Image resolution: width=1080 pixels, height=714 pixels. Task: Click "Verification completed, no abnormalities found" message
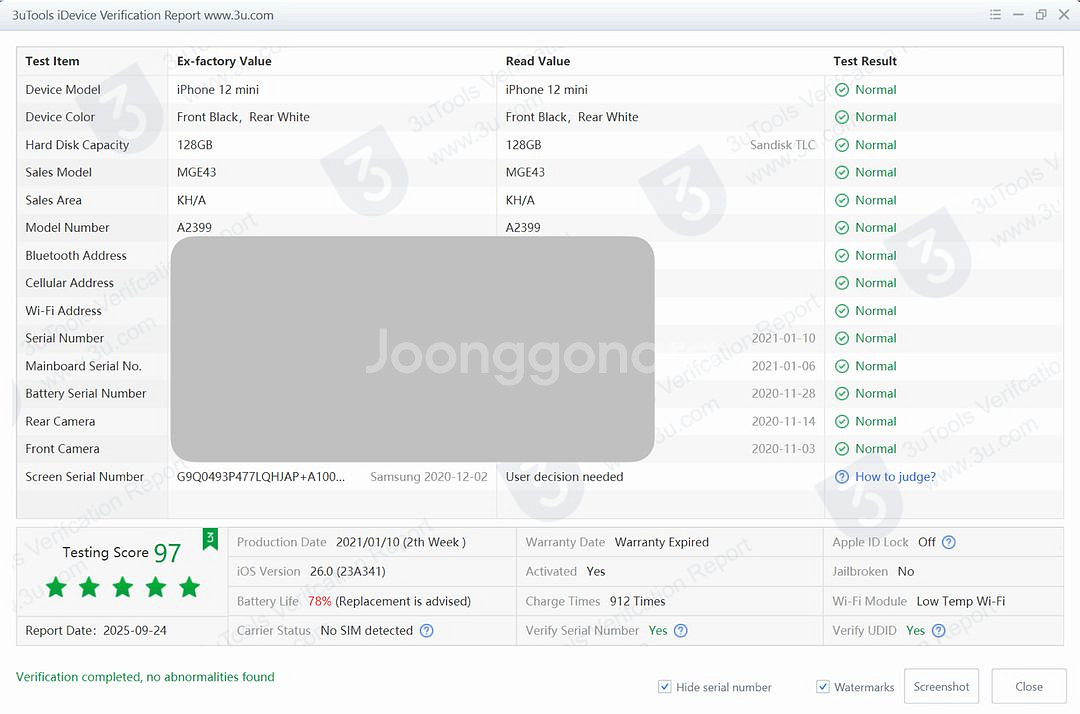point(145,677)
